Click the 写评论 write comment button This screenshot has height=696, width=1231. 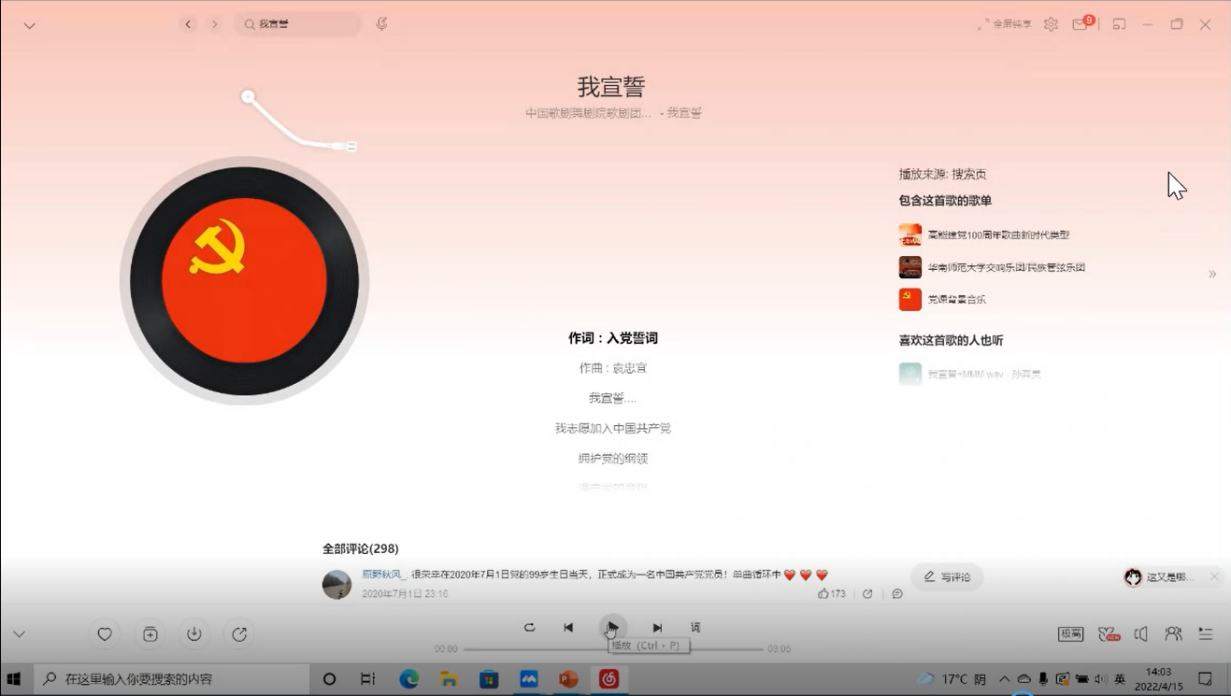[946, 577]
